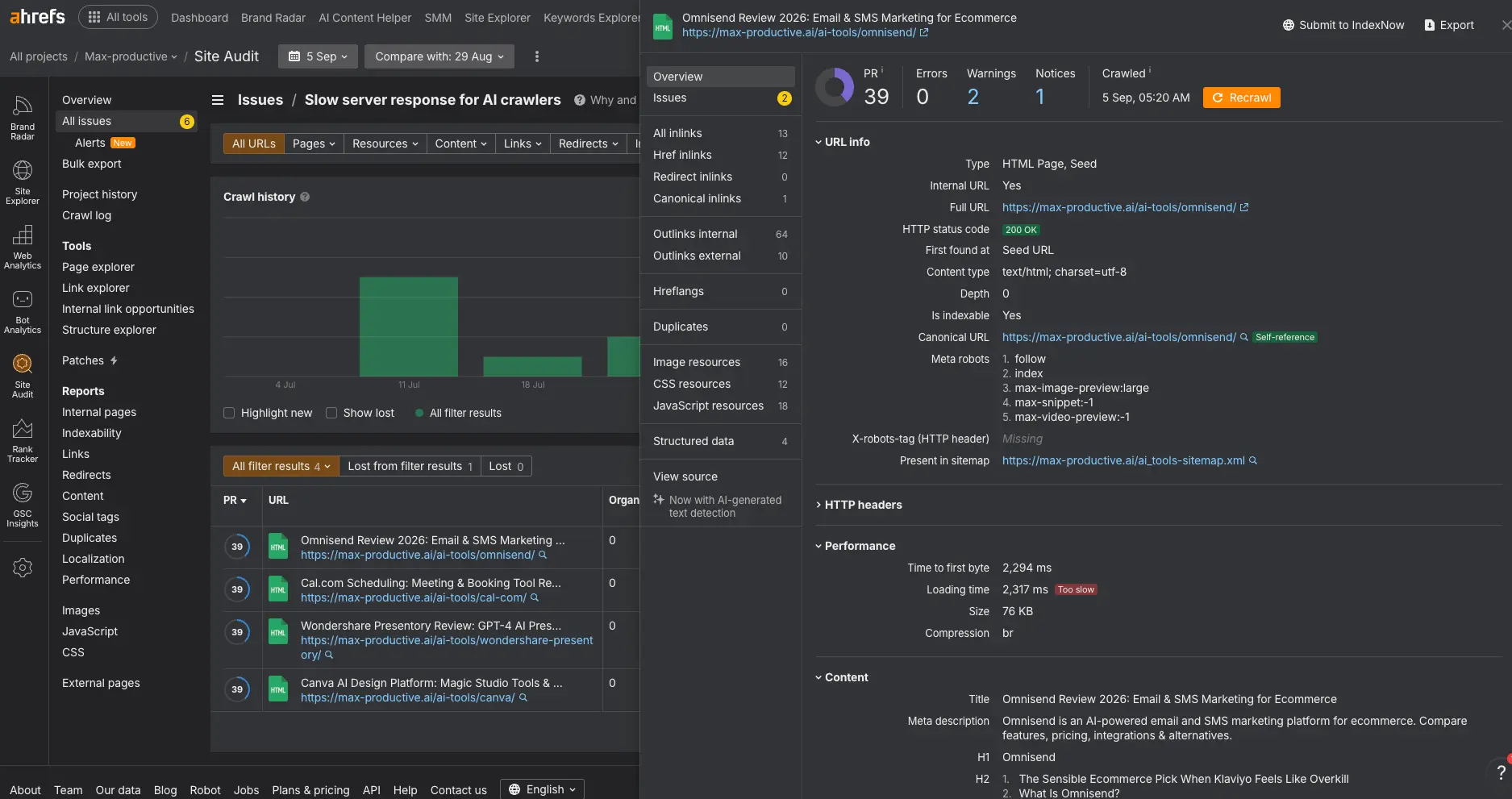The image size is (1512, 799).
Task: Select the All URLs tab
Action: tap(254, 144)
